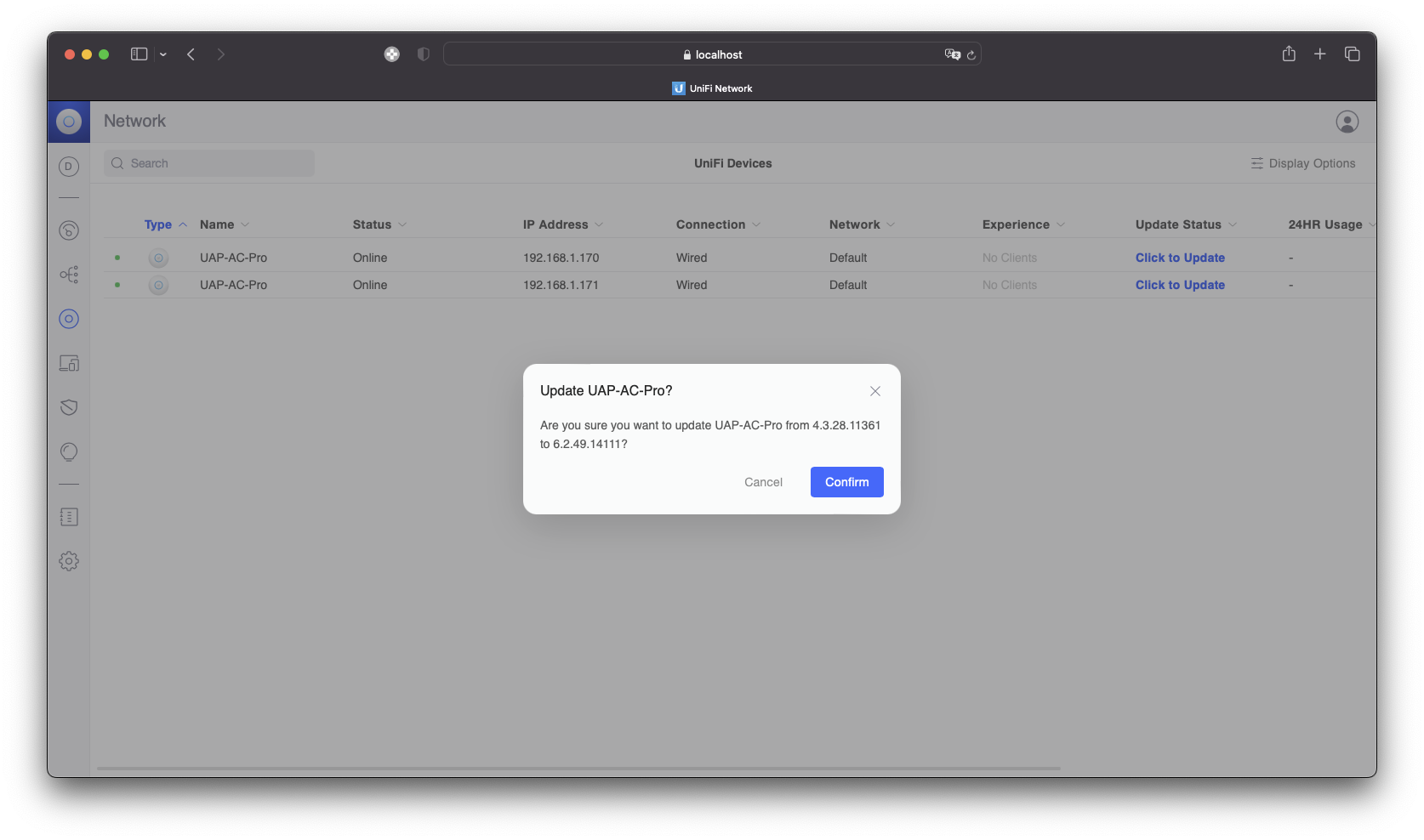The height and width of the screenshot is (840, 1424).
Task: Open the Insights lightbulb icon
Action: coord(69,451)
